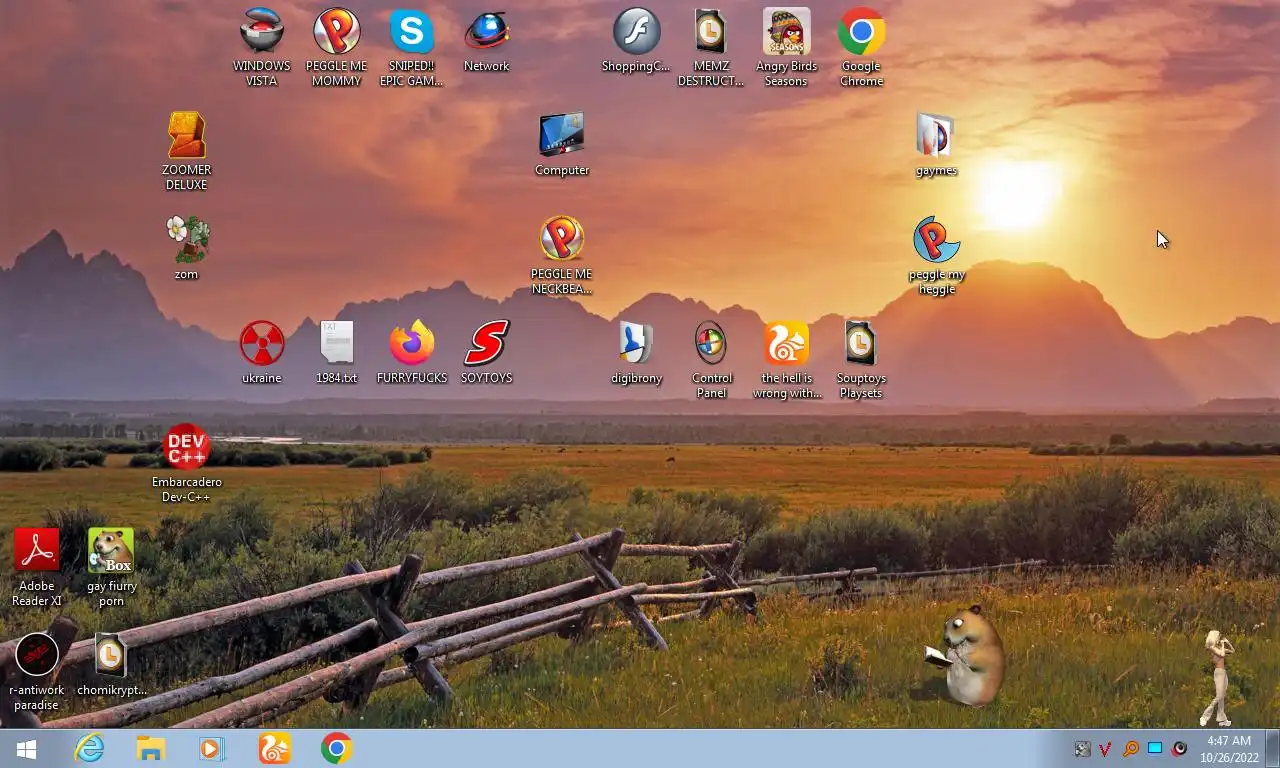Image resolution: width=1280 pixels, height=768 pixels.
Task: Launch UC Browser from the taskbar
Action: tap(274, 749)
